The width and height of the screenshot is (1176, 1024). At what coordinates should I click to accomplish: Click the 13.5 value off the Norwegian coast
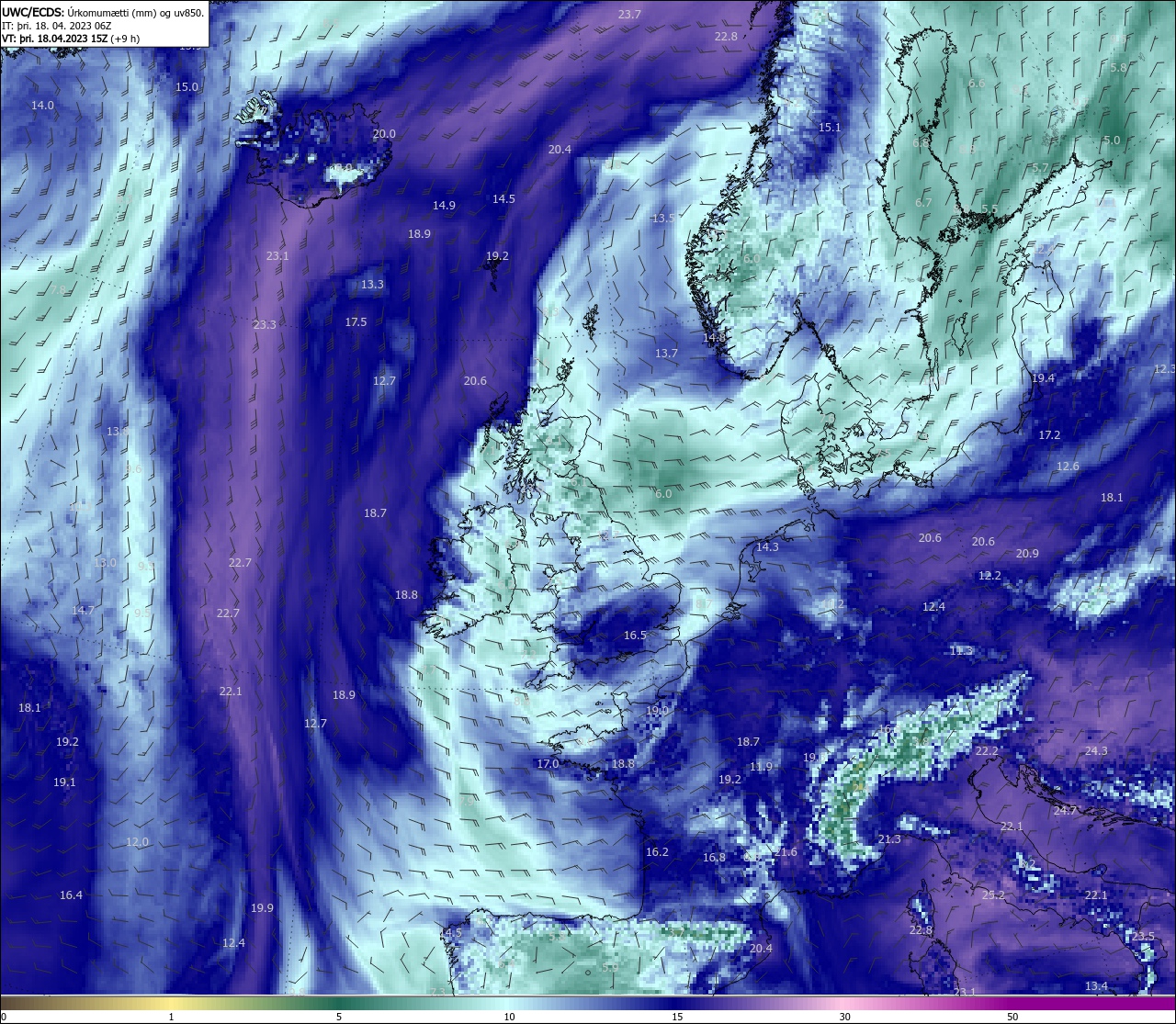coord(664,219)
